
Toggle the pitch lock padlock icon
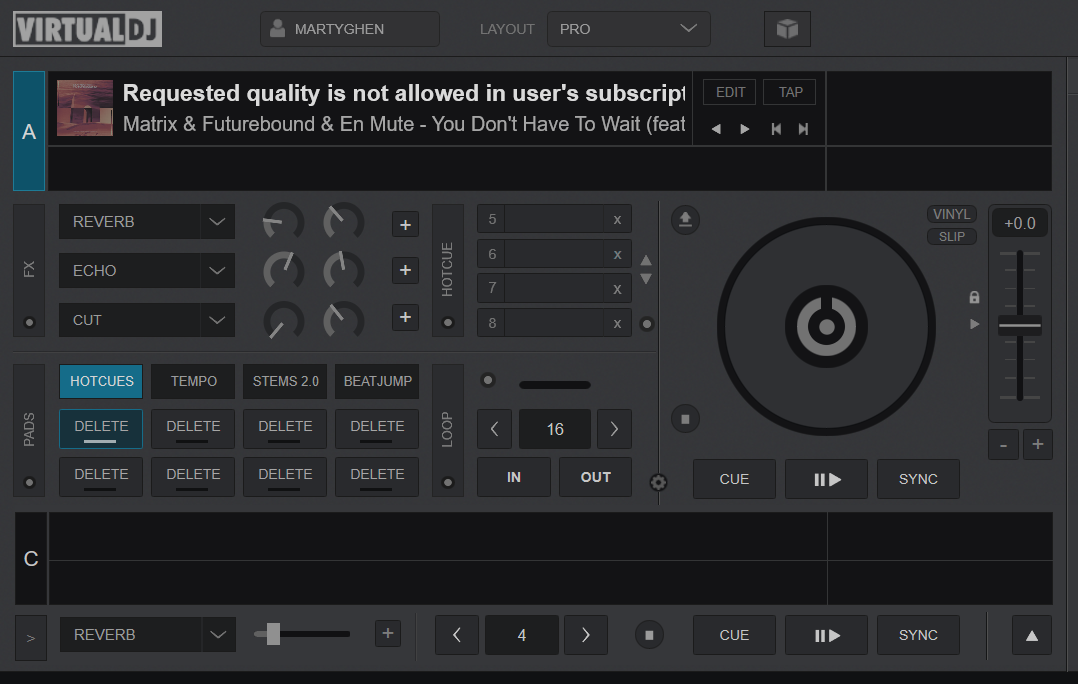click(x=974, y=297)
